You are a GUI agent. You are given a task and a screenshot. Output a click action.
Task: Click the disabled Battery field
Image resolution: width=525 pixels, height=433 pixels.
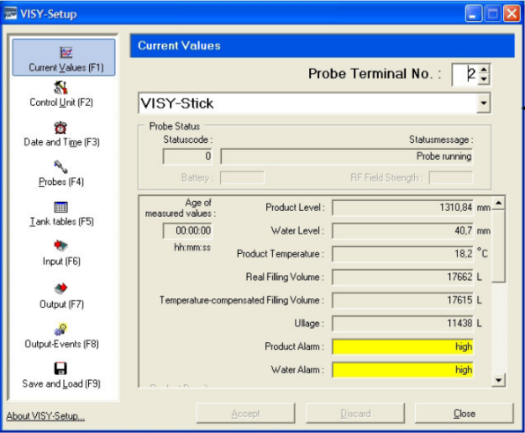pos(242,177)
